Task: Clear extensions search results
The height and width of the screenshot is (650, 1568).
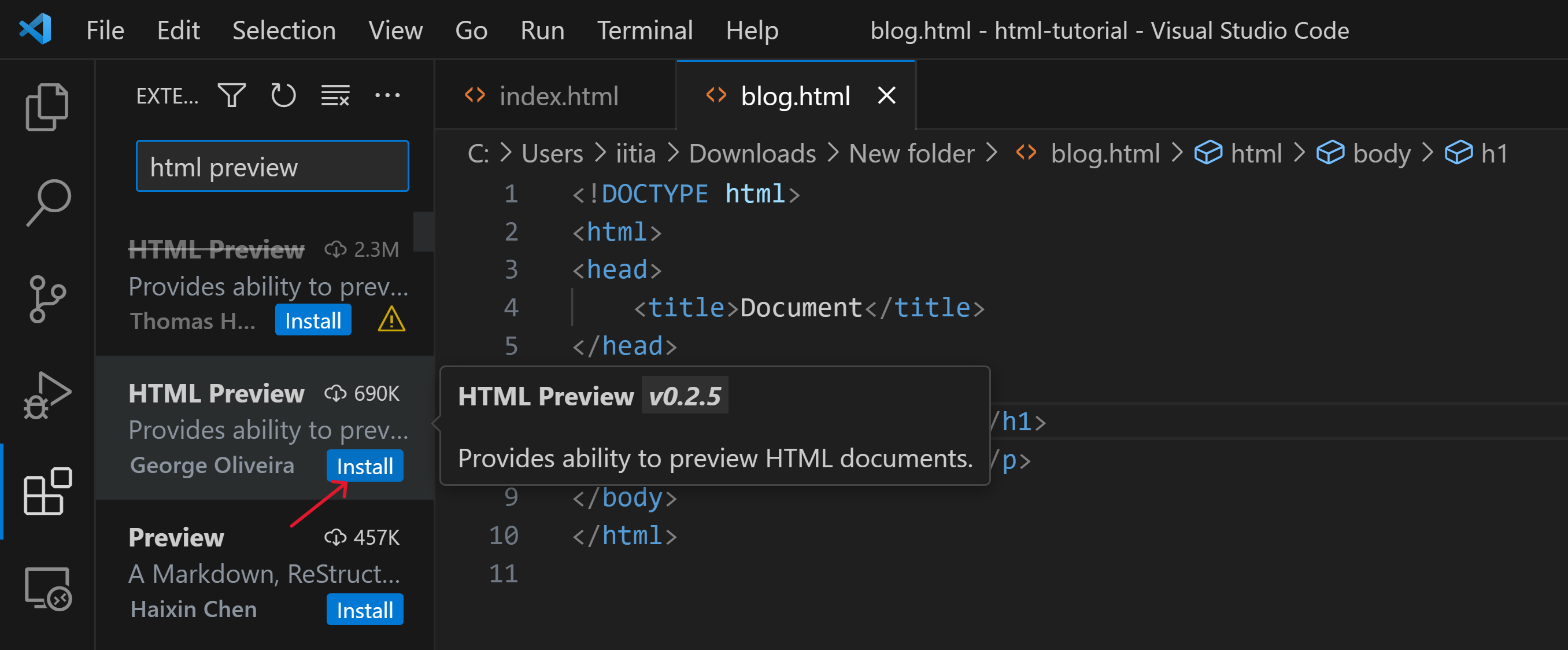Action: click(x=335, y=95)
